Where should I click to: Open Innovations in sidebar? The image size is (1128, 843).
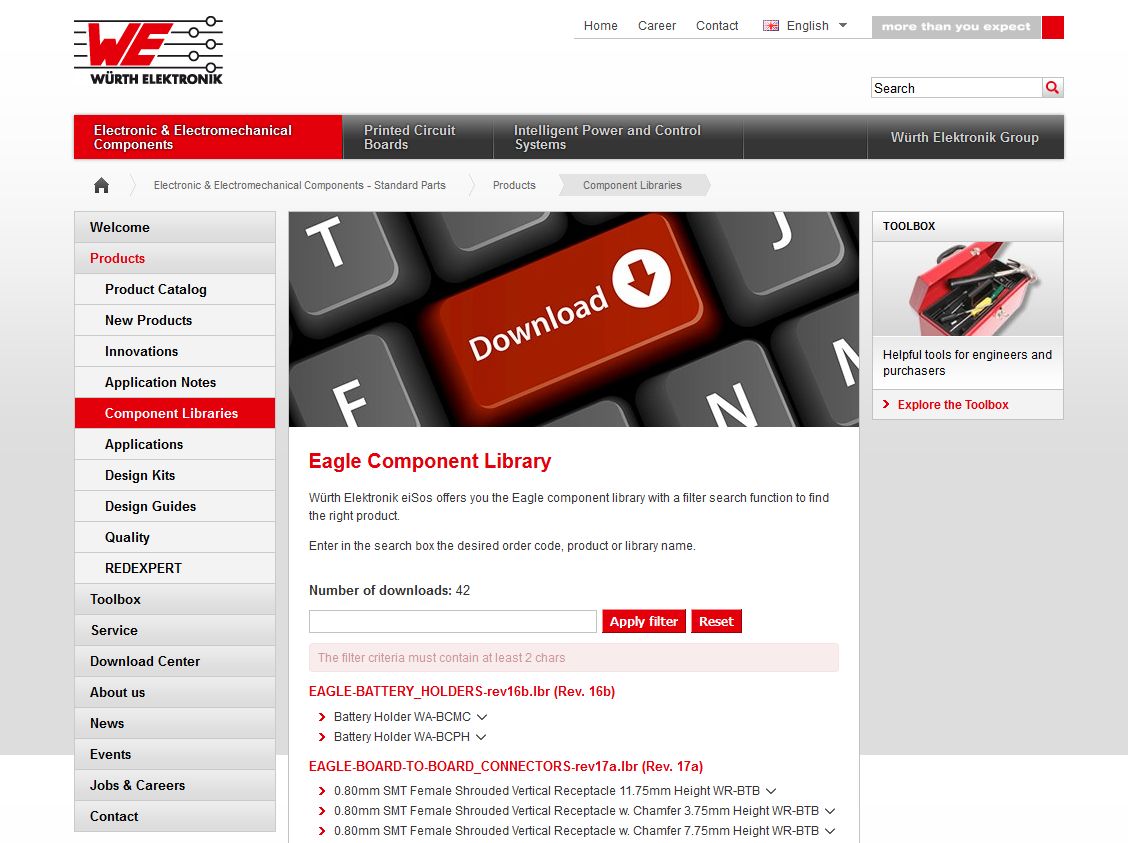point(175,351)
